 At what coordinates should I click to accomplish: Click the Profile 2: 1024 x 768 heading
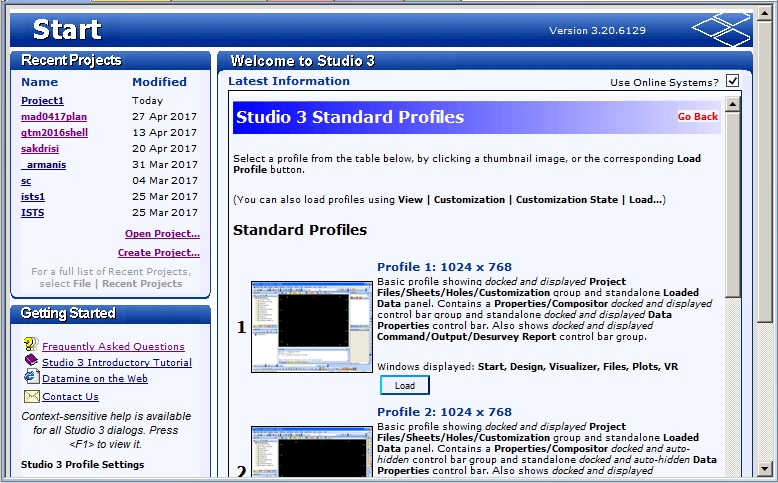(444, 412)
